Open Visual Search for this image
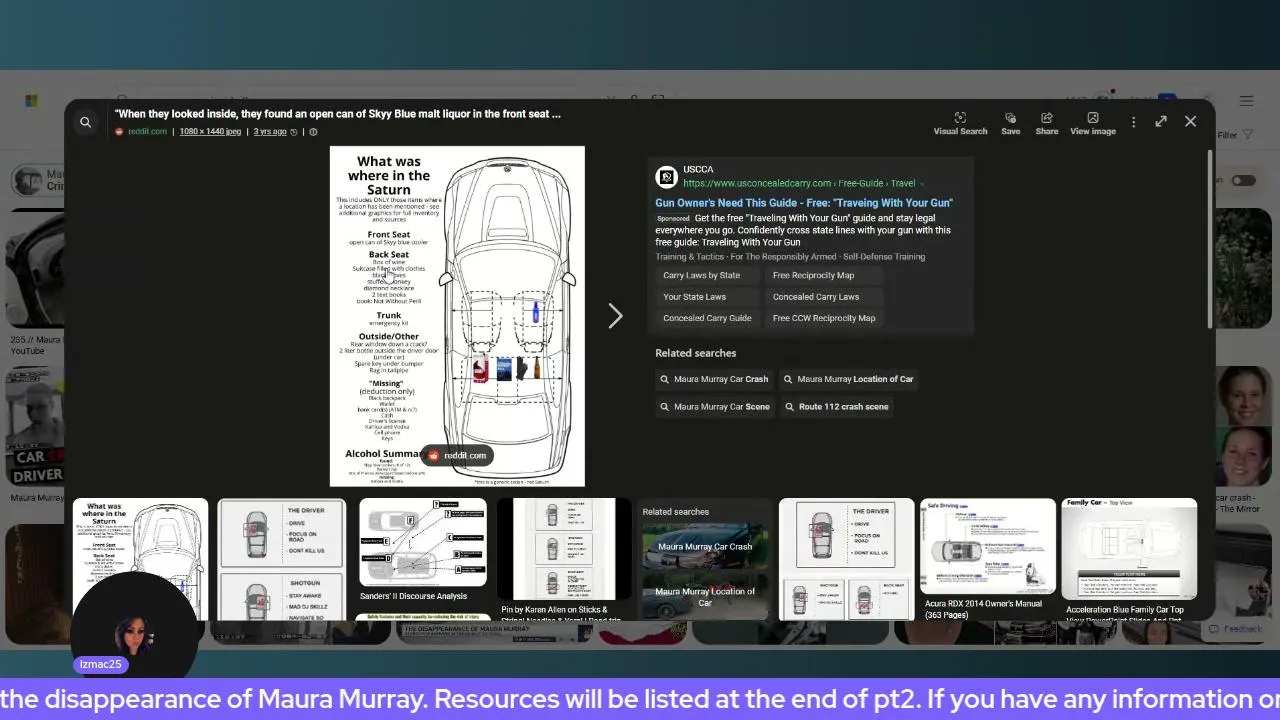Viewport: 1280px width, 720px height. point(960,124)
